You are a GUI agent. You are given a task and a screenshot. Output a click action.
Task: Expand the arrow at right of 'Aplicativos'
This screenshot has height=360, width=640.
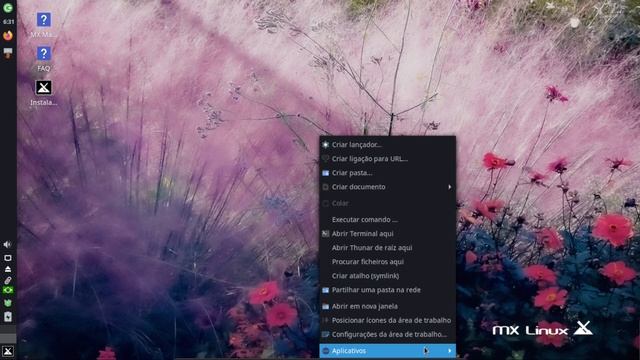tap(450, 351)
